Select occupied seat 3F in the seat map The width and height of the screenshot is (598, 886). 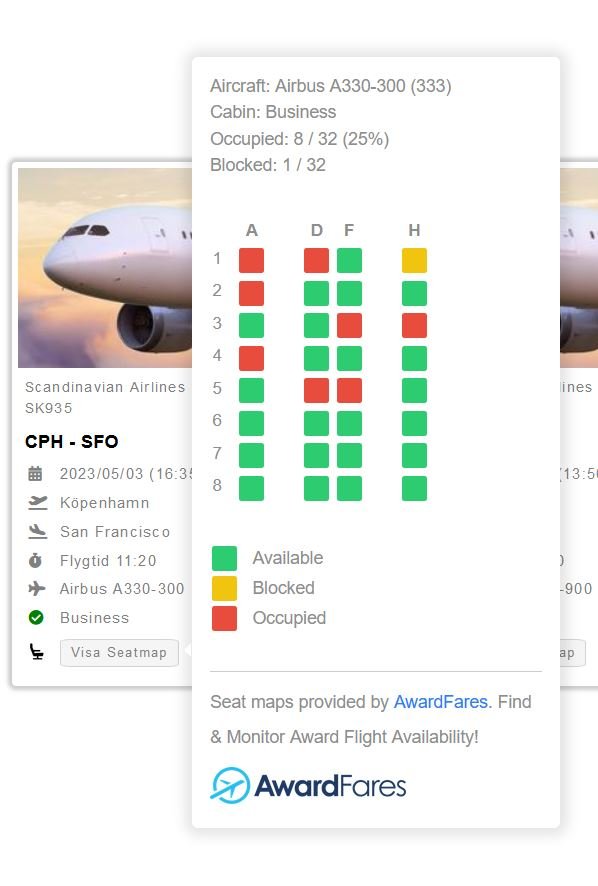[x=349, y=325]
